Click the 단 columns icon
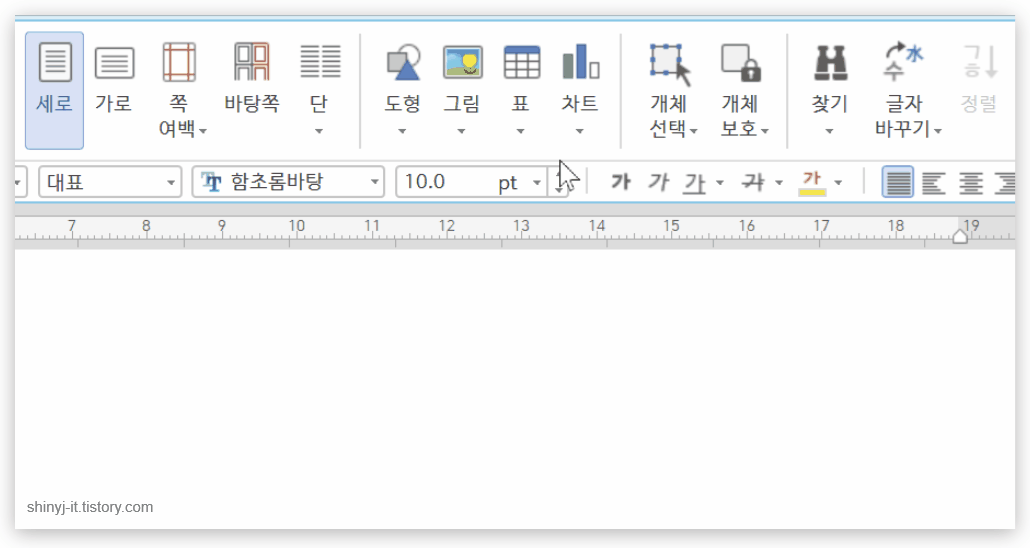The image size is (1030, 548). [x=320, y=61]
